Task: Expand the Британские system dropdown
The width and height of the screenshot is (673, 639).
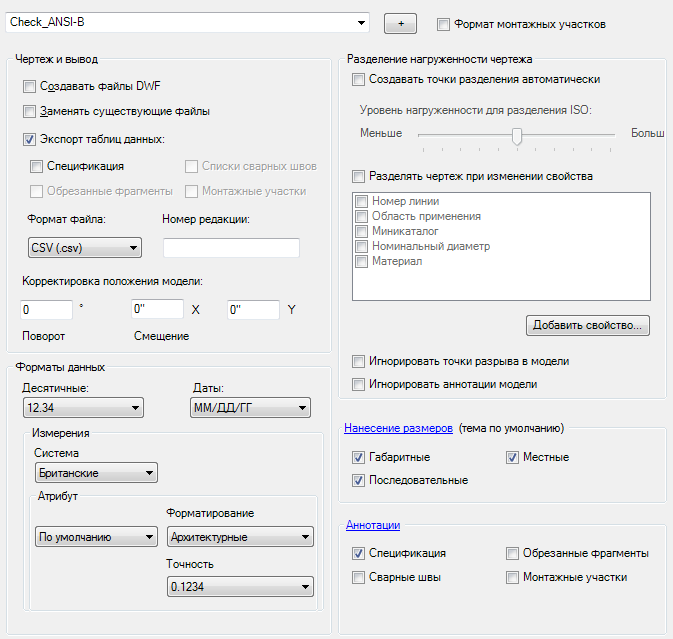Action: tap(96, 473)
